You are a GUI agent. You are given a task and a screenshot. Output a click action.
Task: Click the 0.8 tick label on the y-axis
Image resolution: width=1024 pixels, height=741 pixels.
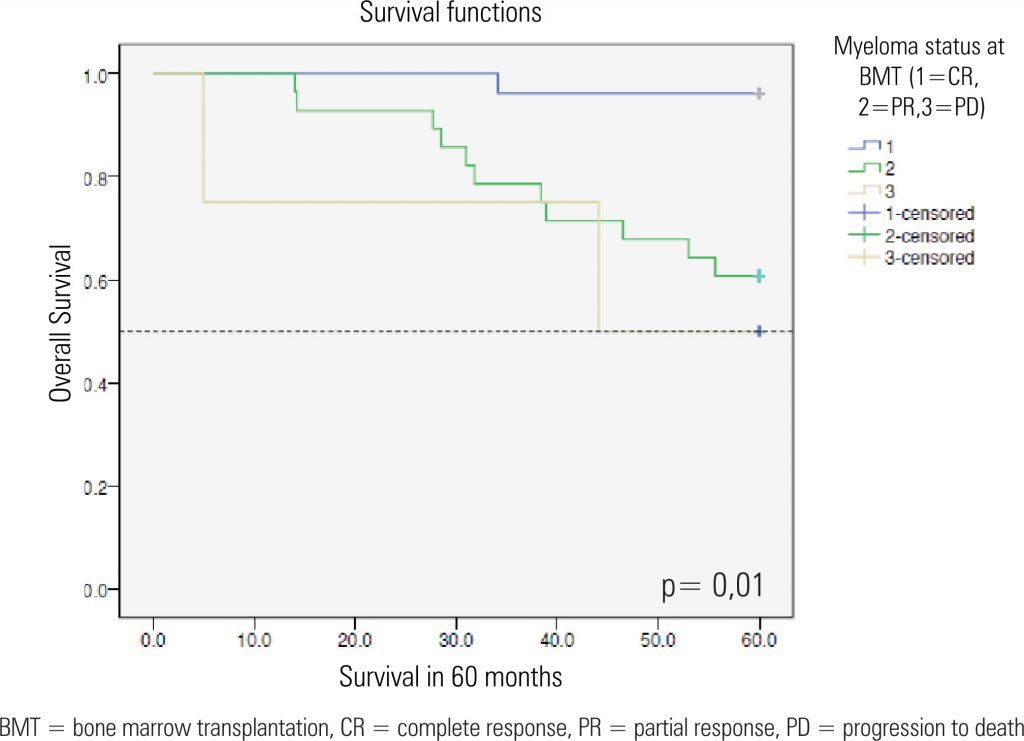93,177
